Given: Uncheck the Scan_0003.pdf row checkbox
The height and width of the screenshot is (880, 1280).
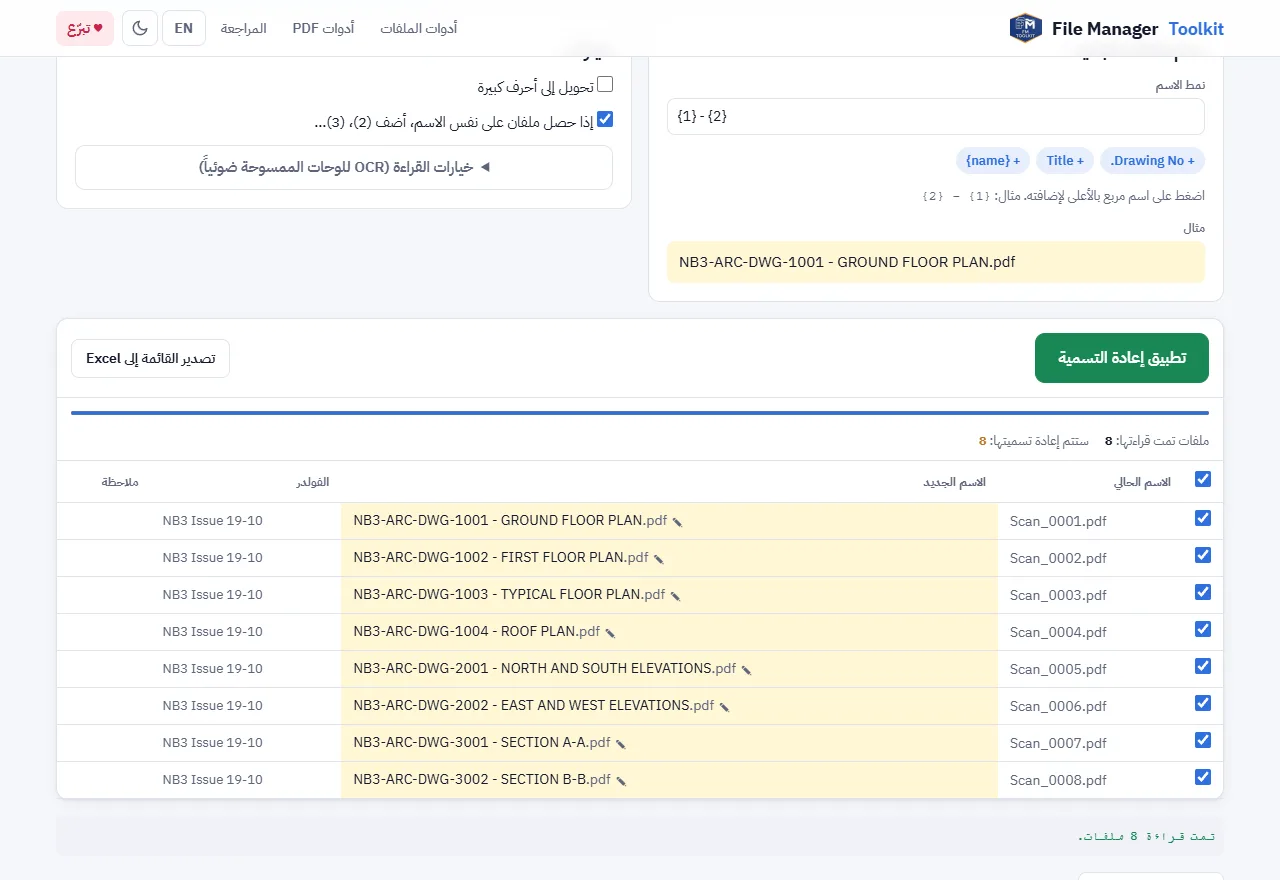Looking at the screenshot, I should 1203,592.
